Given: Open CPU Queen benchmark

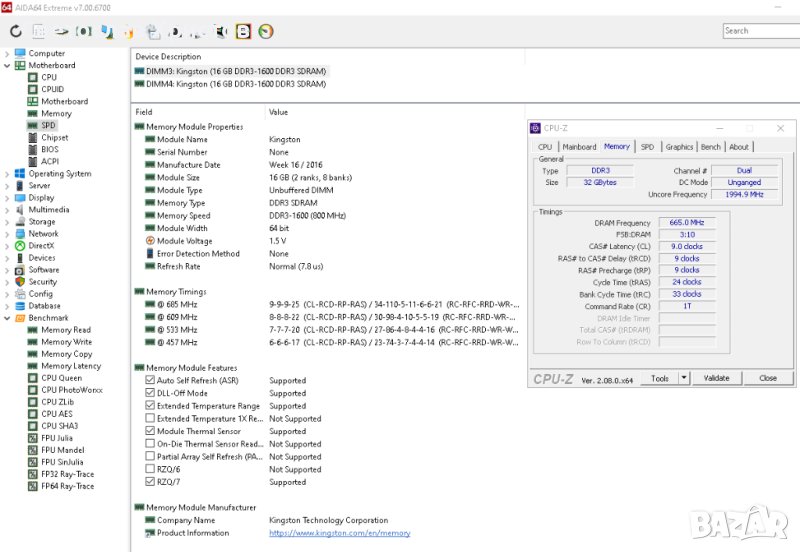Looking at the screenshot, I should pyautogui.click(x=61, y=378).
